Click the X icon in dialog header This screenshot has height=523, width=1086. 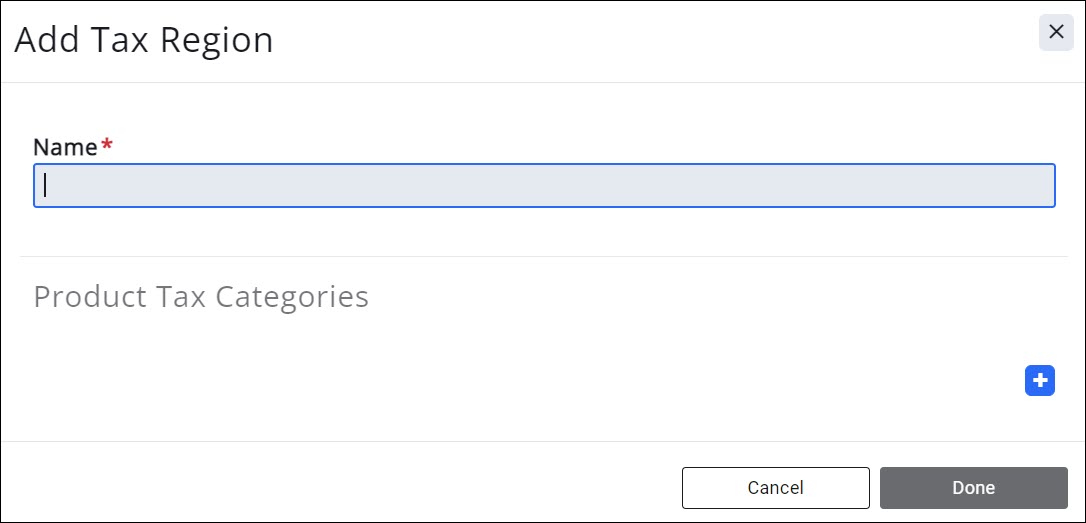pos(1056,33)
